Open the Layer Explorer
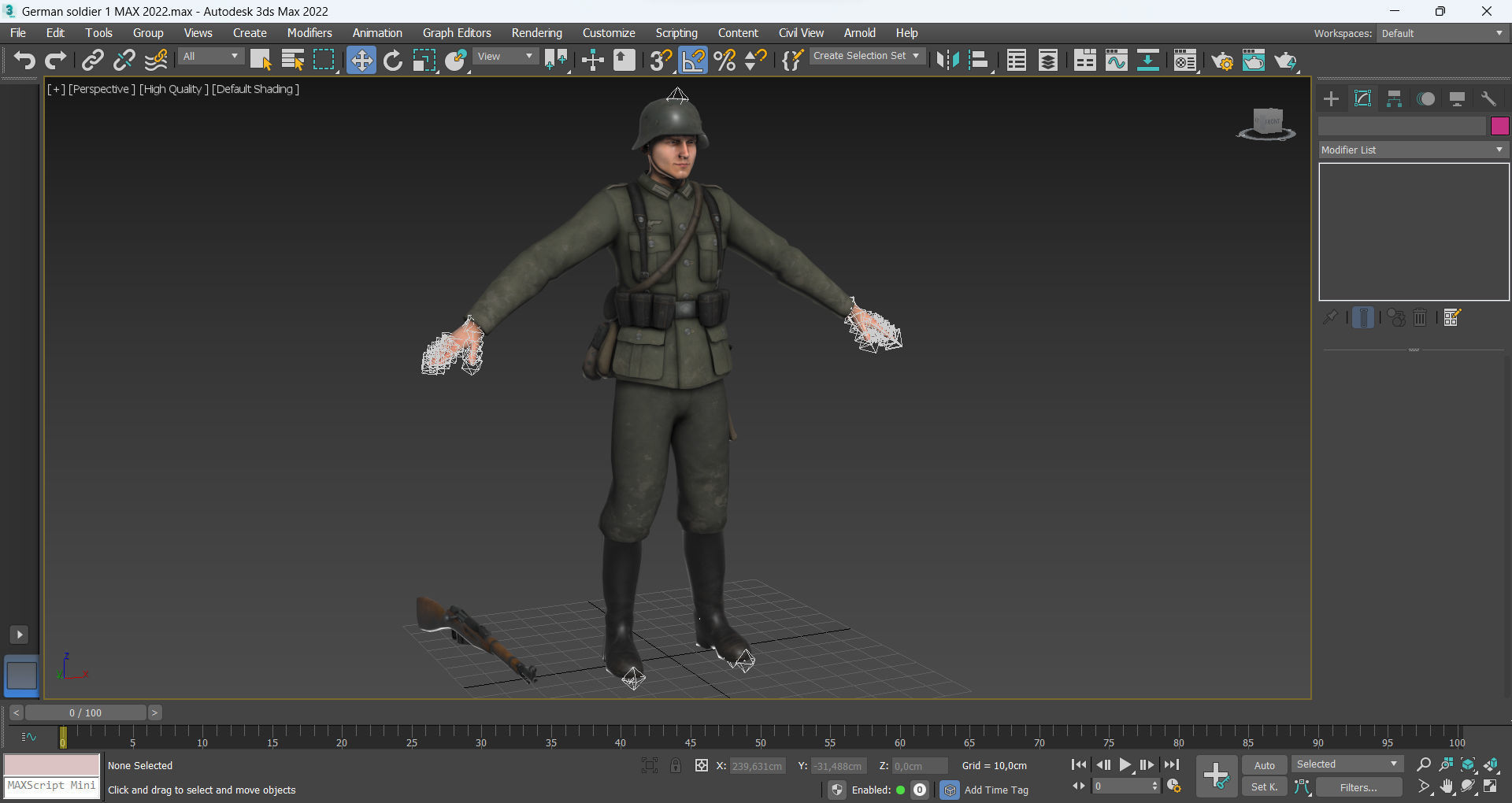The image size is (1512, 803). (x=1048, y=60)
